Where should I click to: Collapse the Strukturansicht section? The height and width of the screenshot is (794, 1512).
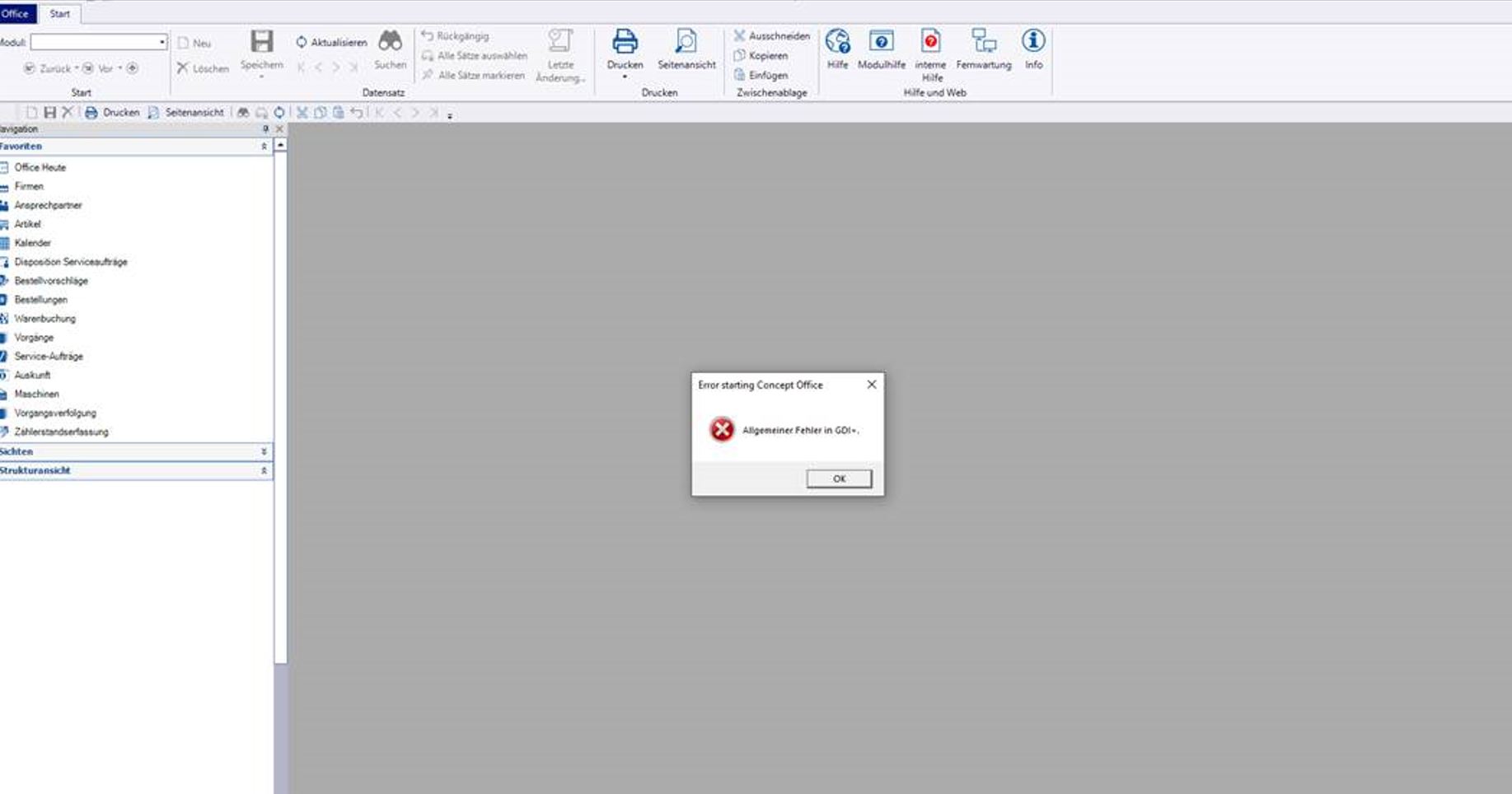click(x=264, y=471)
